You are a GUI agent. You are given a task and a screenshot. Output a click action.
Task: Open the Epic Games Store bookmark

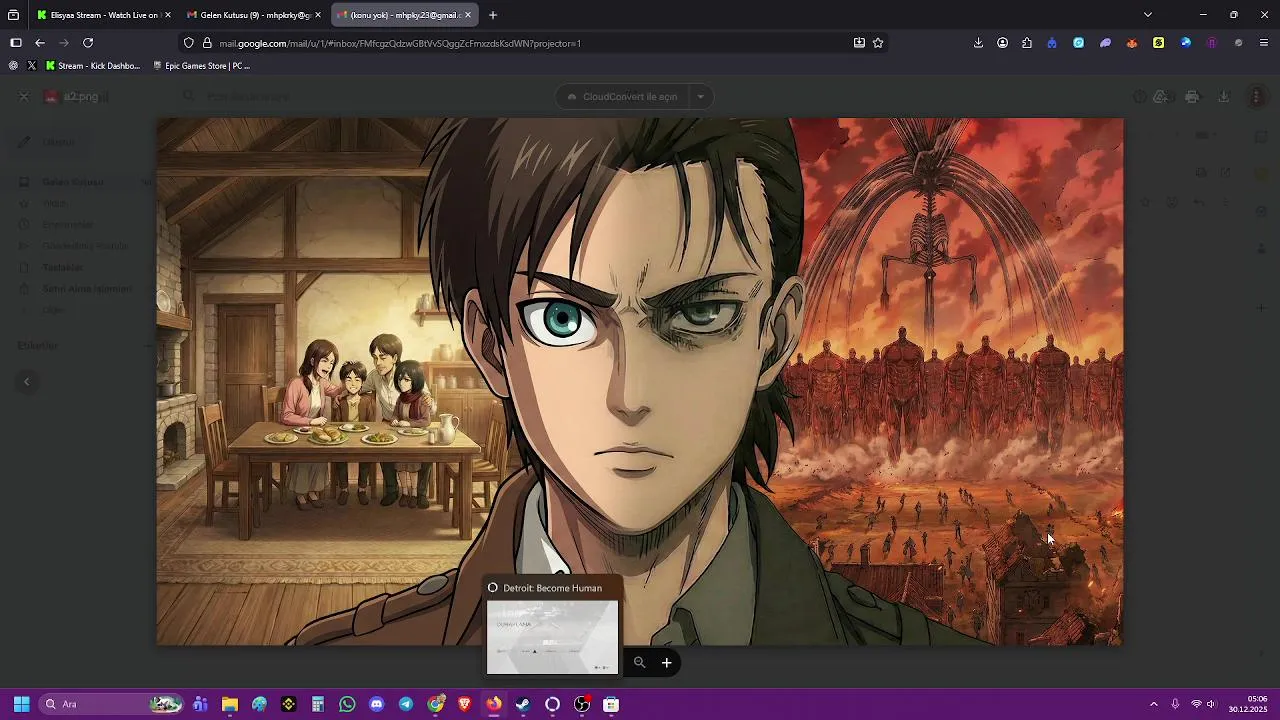pos(201,66)
